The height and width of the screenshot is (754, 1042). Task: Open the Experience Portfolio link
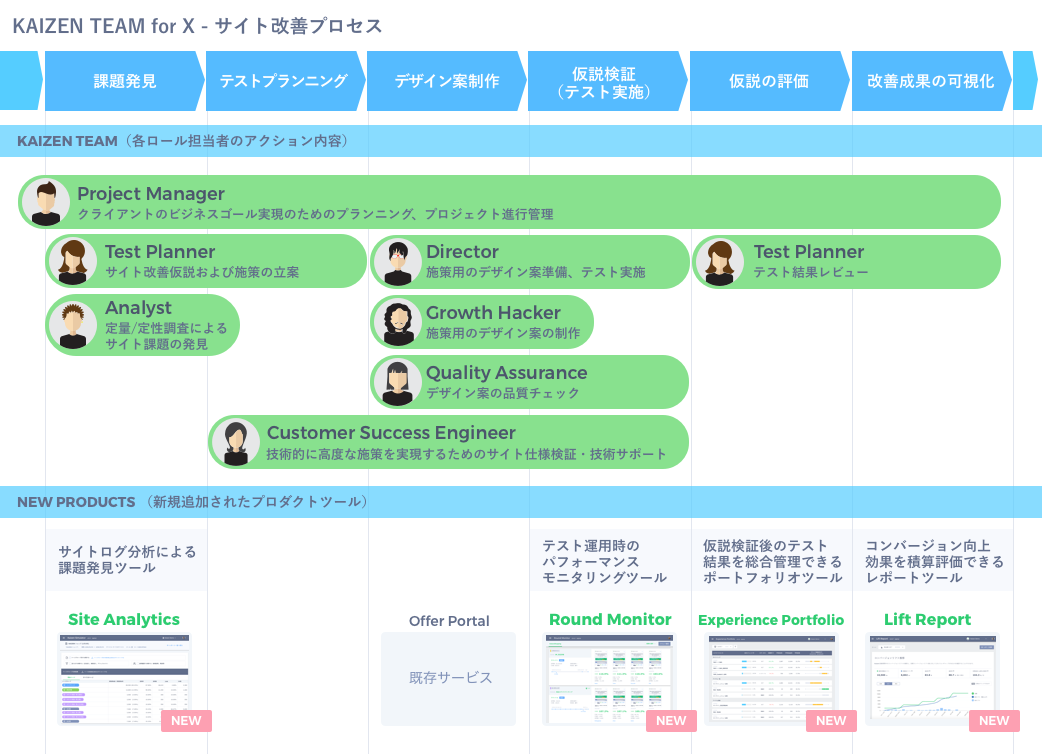pyautogui.click(x=771, y=620)
